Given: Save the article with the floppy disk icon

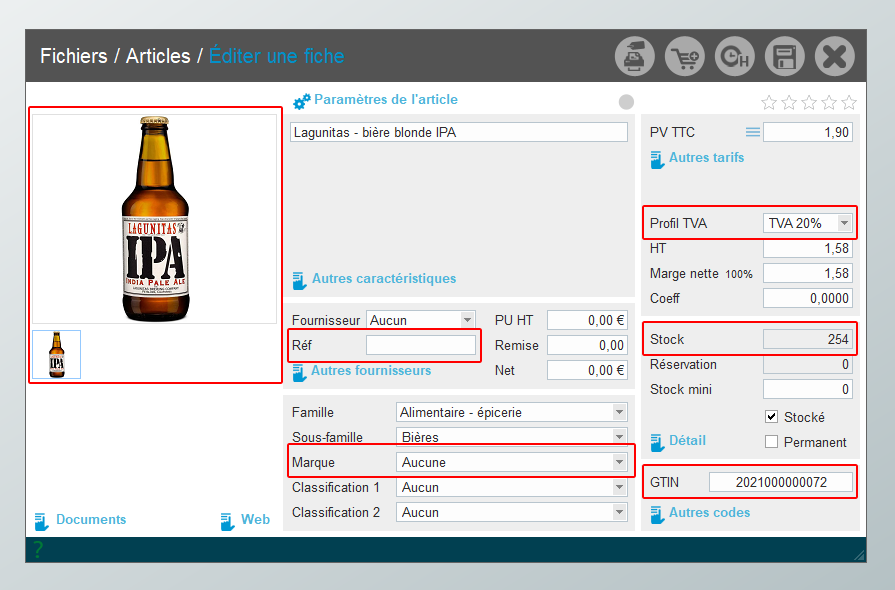Looking at the screenshot, I should (785, 56).
